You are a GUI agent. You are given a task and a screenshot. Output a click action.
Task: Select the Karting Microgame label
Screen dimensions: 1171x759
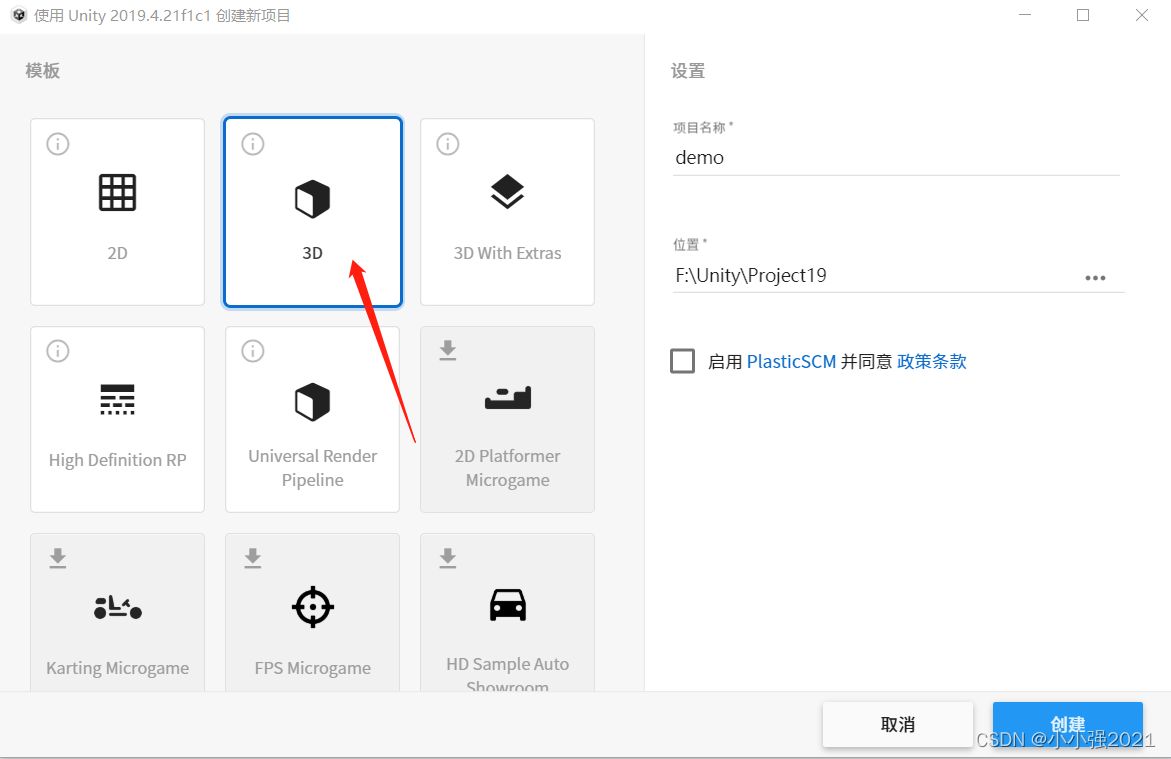tap(117, 668)
